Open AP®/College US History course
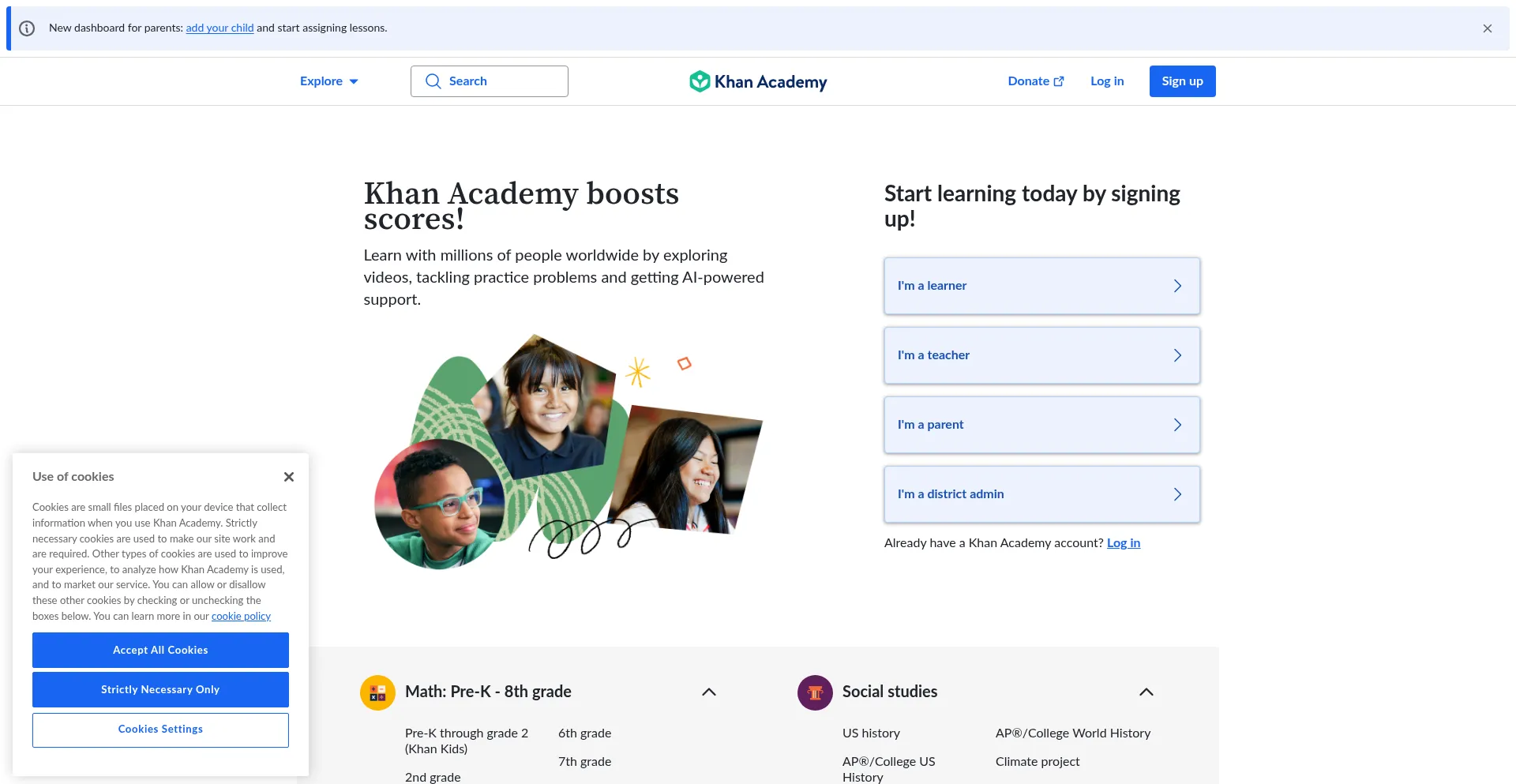 pos(889,769)
